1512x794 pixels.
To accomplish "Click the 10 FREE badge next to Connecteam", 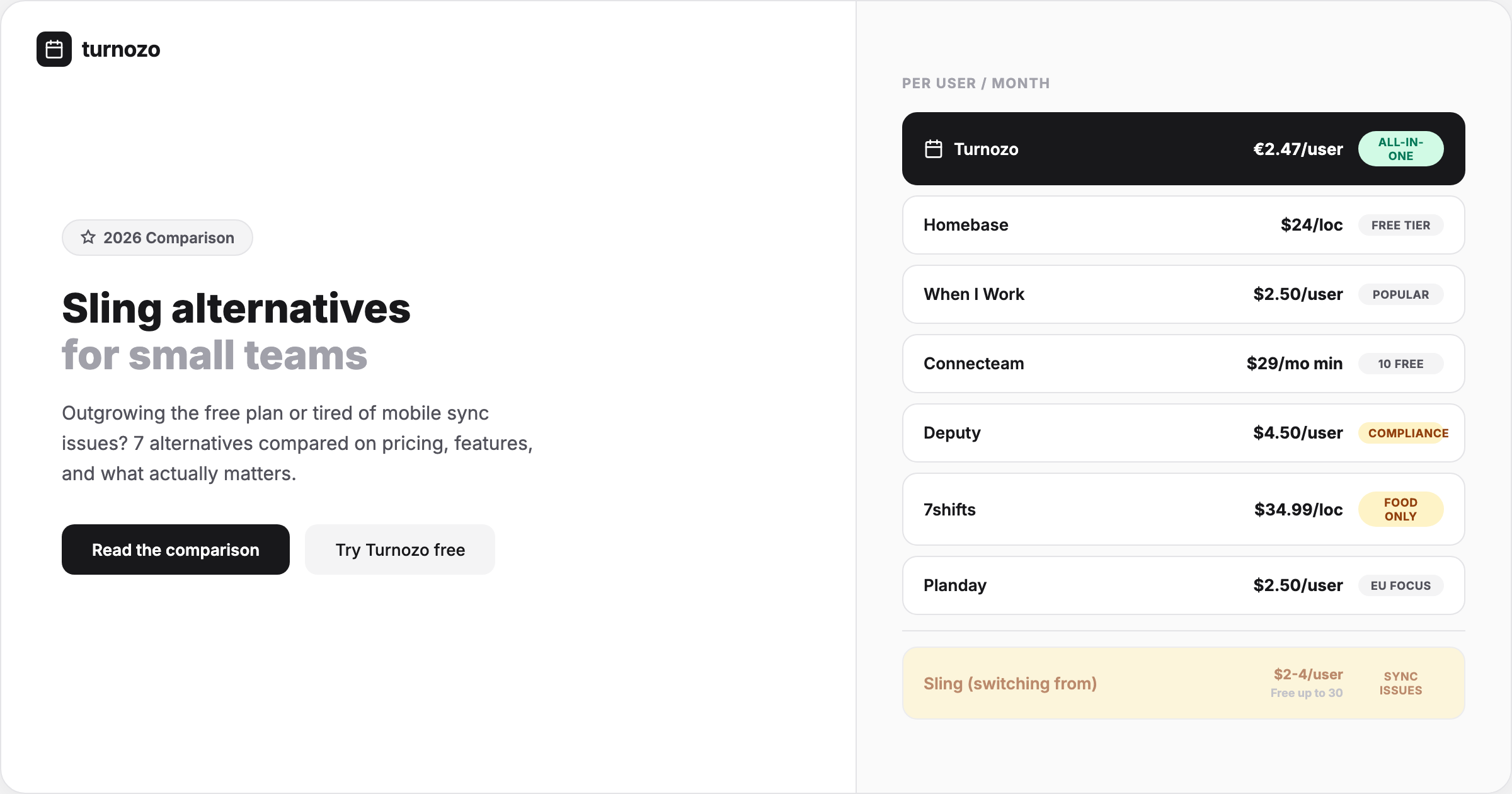I will pyautogui.click(x=1400, y=364).
